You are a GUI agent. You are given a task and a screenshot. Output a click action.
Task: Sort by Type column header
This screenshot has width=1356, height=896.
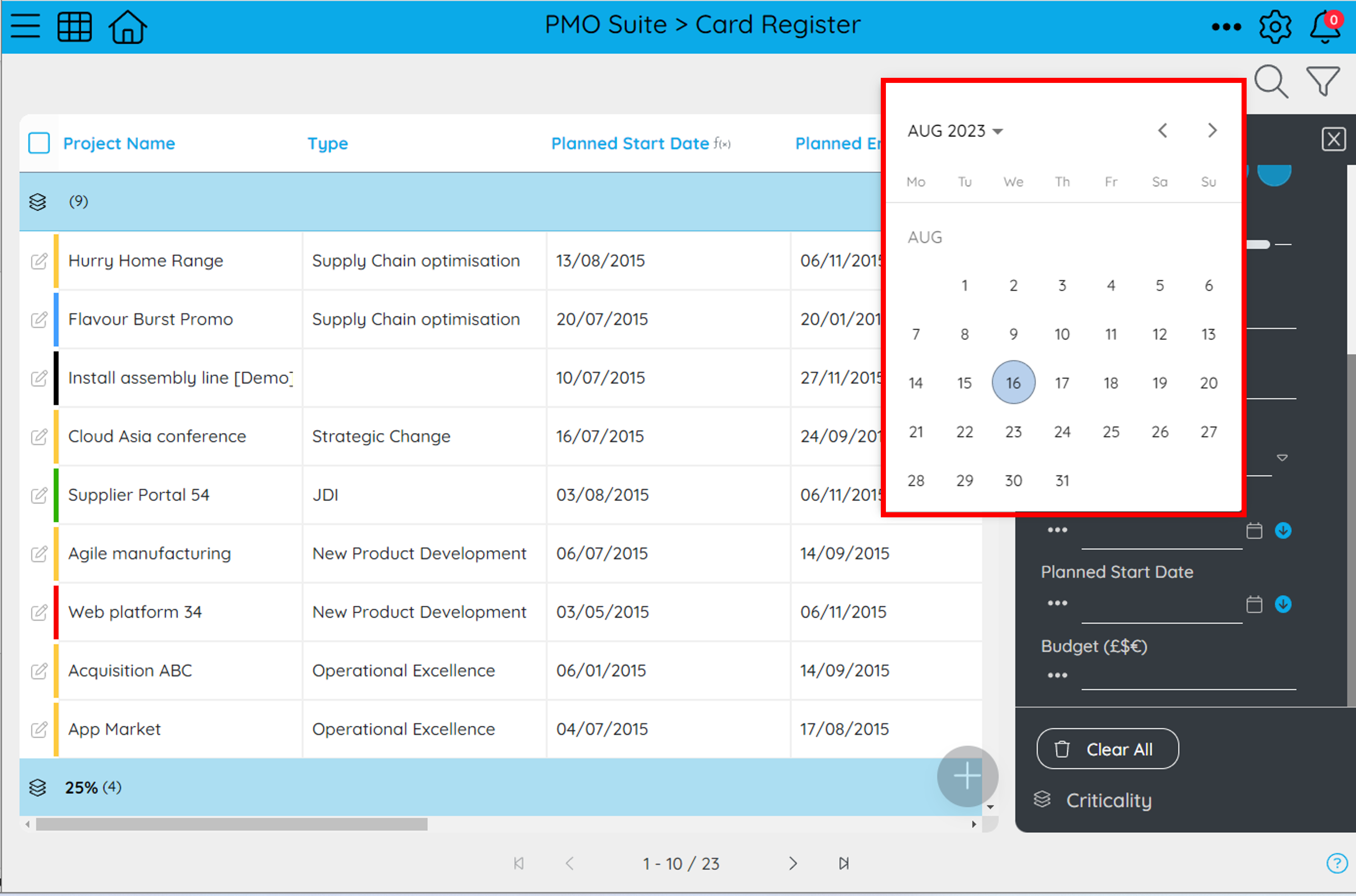[327, 143]
